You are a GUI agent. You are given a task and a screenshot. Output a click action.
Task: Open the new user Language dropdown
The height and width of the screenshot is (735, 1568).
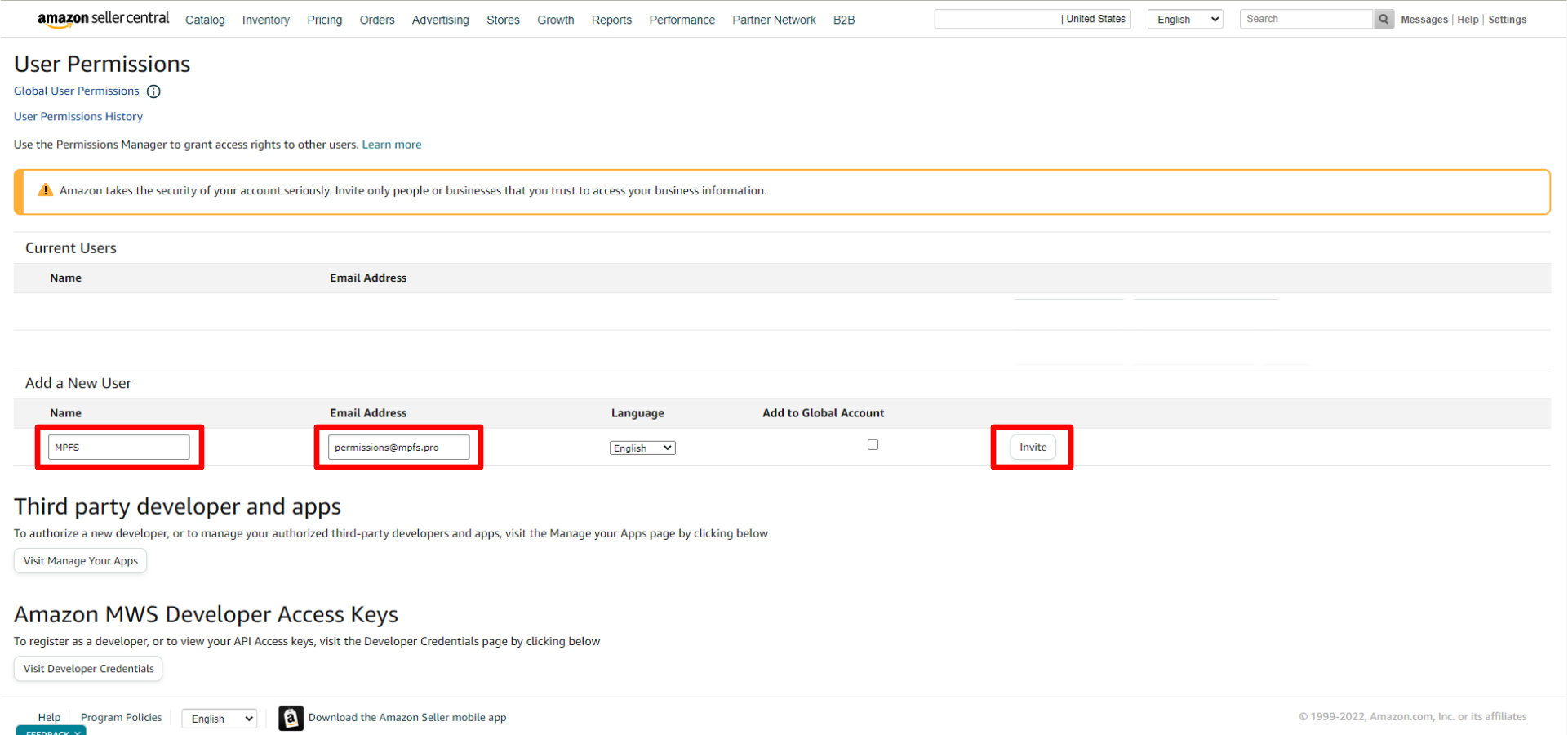[x=642, y=448]
